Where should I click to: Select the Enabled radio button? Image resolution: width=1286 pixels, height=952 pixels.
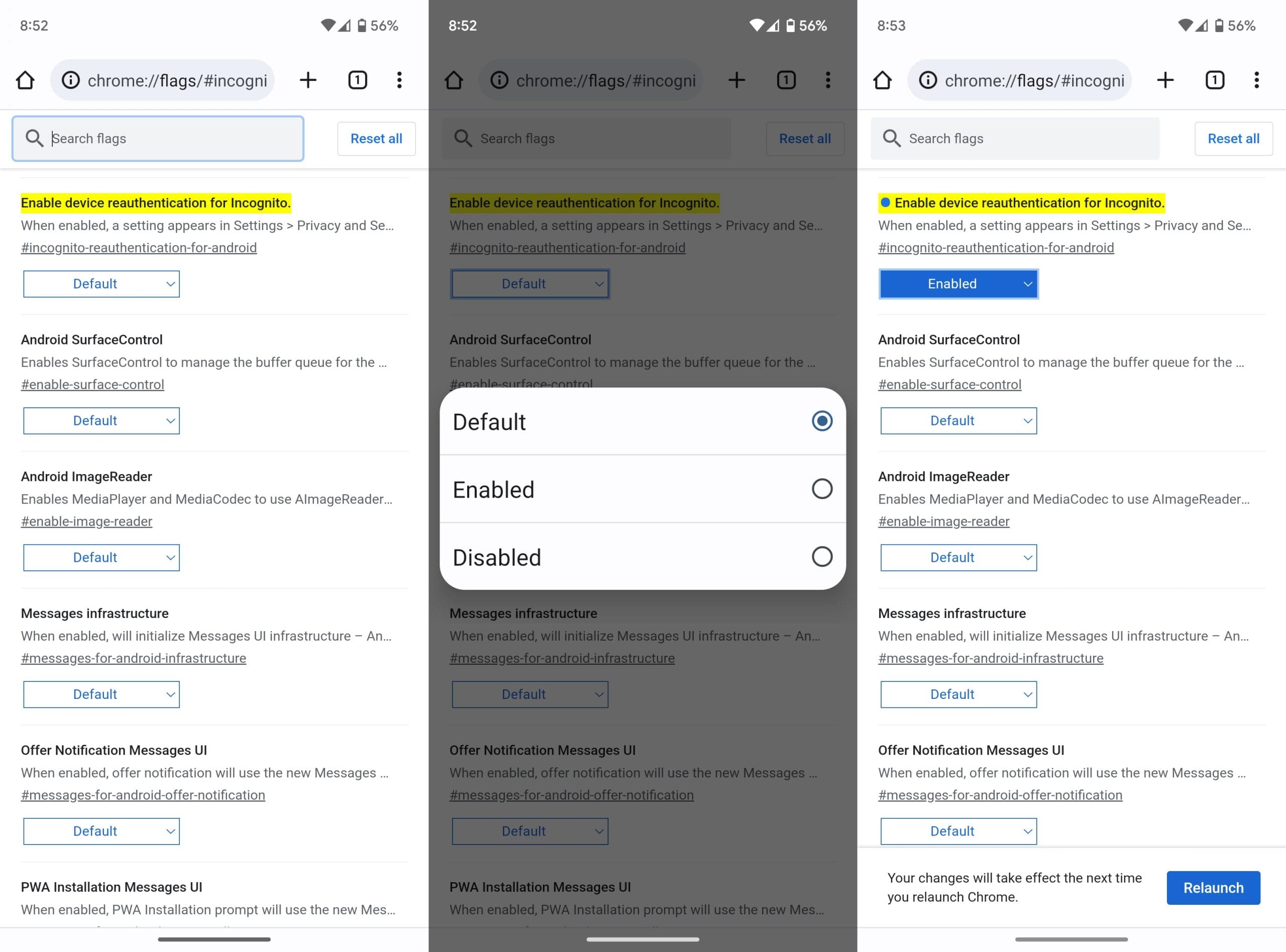(x=822, y=489)
